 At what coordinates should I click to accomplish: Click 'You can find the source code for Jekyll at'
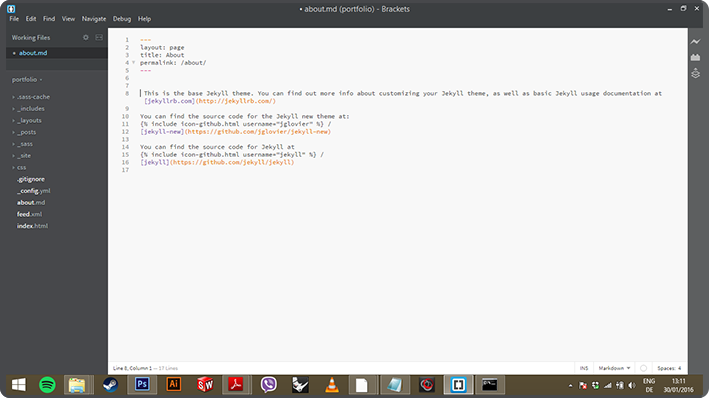click(217, 147)
